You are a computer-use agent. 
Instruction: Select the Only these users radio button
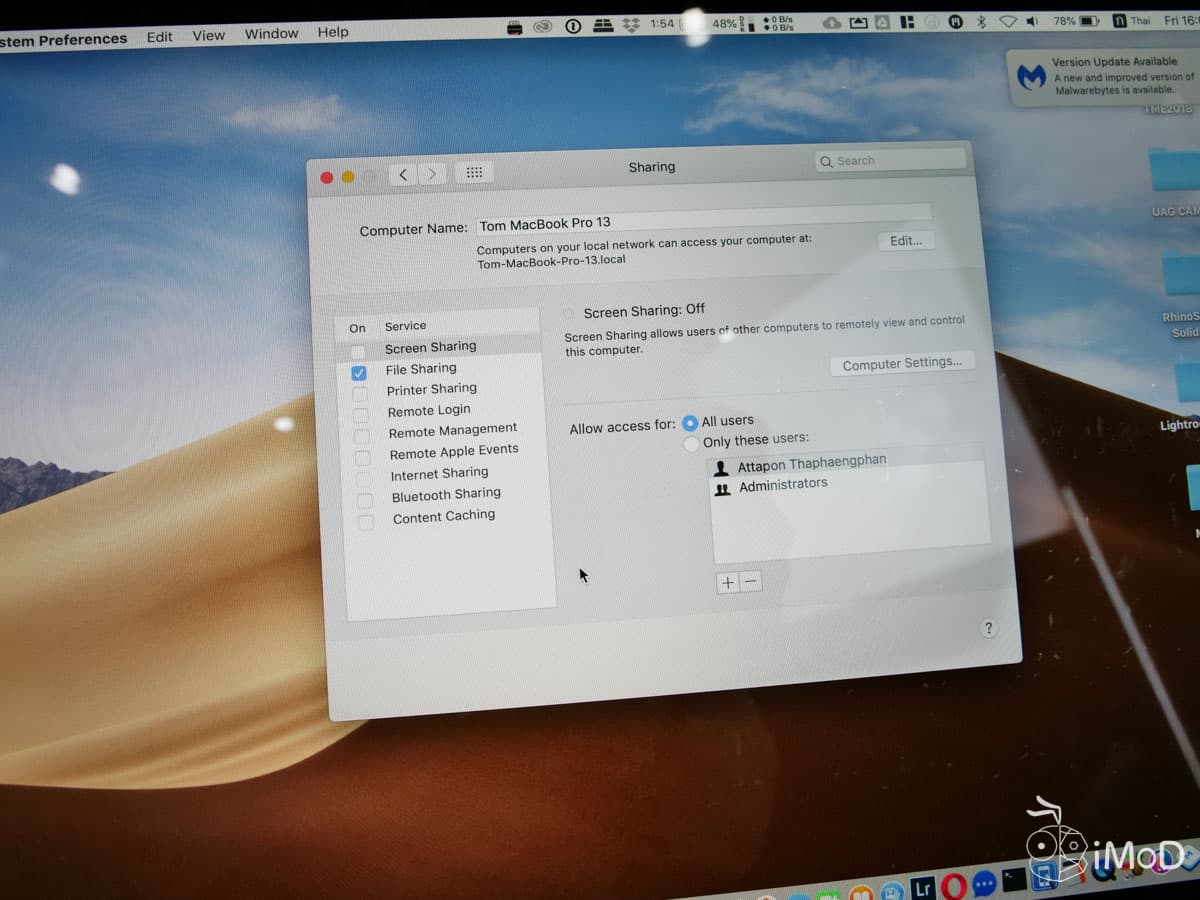pyautogui.click(x=691, y=443)
